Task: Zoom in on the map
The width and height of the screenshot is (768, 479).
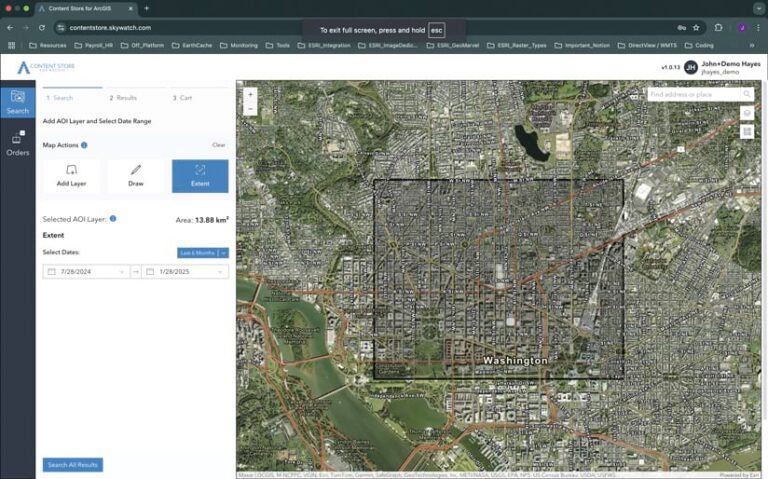Action: click(x=250, y=95)
